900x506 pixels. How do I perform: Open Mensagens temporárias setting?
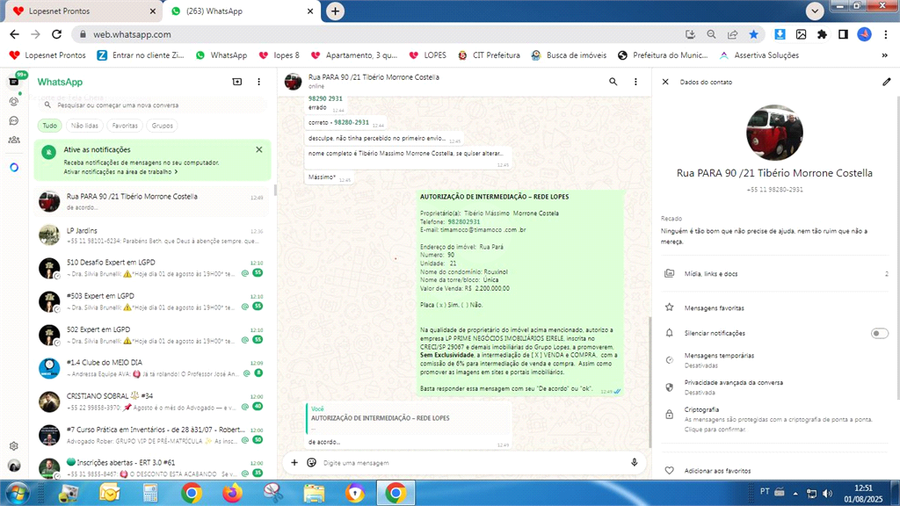tap(775, 360)
